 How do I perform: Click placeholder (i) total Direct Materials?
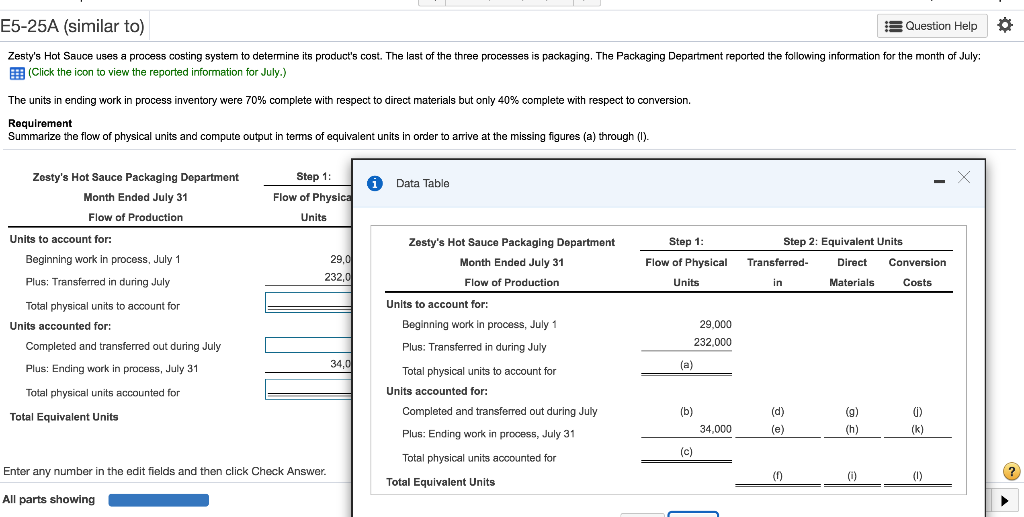852,476
